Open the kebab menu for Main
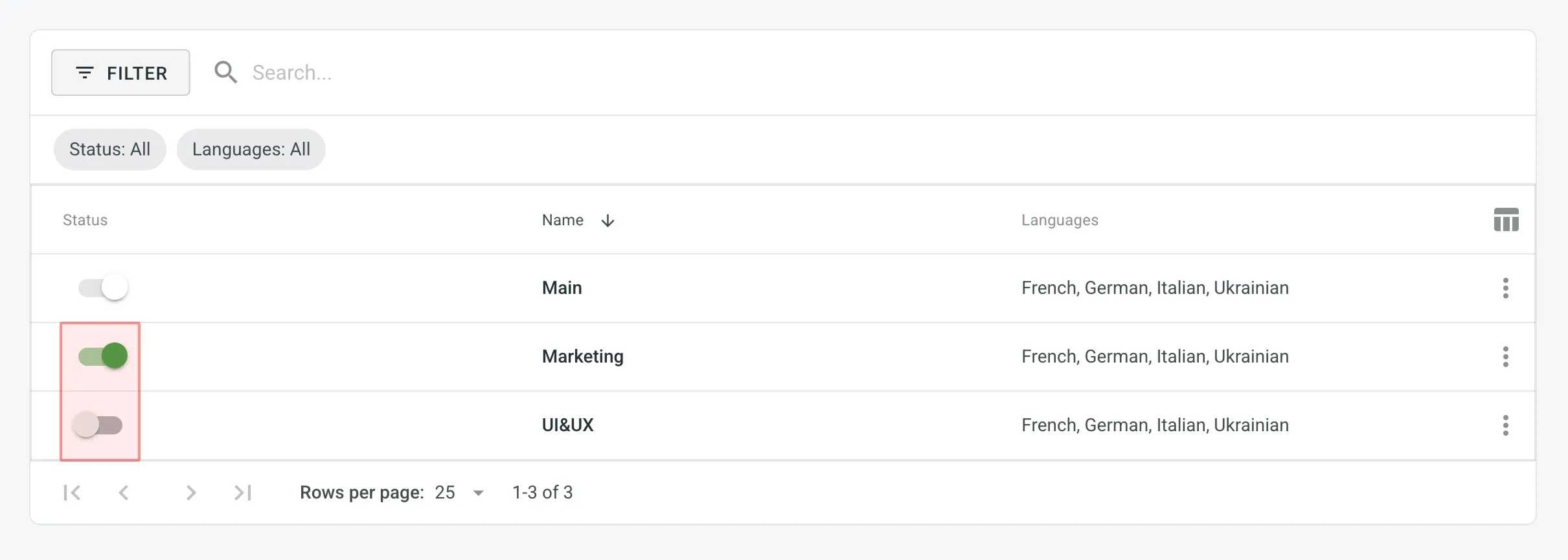Screen dimensions: 1568x560 pyautogui.click(x=1506, y=288)
